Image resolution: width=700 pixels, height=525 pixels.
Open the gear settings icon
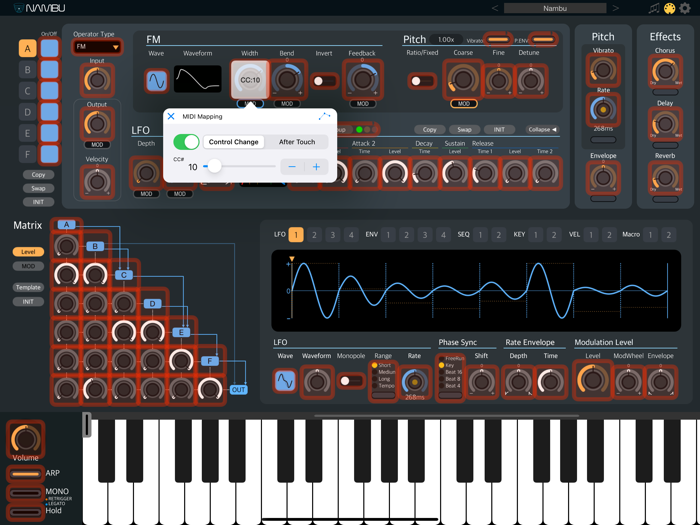[x=685, y=8]
